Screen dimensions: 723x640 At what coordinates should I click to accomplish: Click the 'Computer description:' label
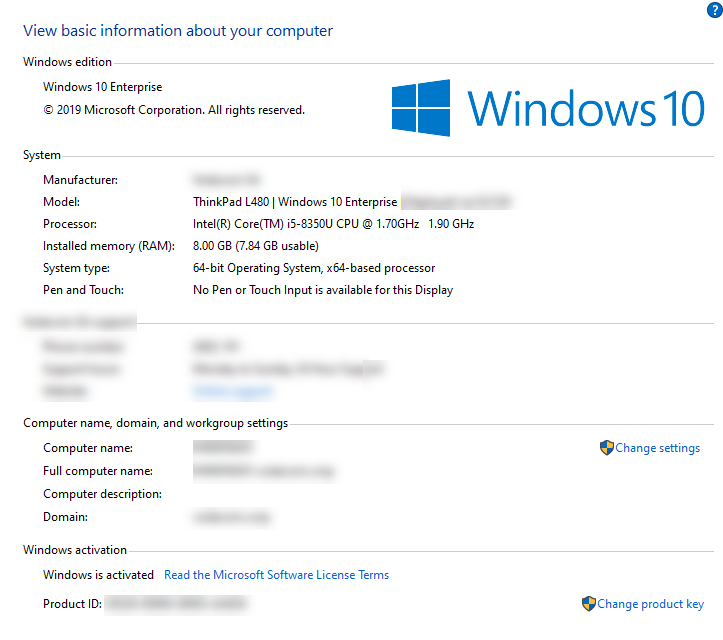pos(102,494)
